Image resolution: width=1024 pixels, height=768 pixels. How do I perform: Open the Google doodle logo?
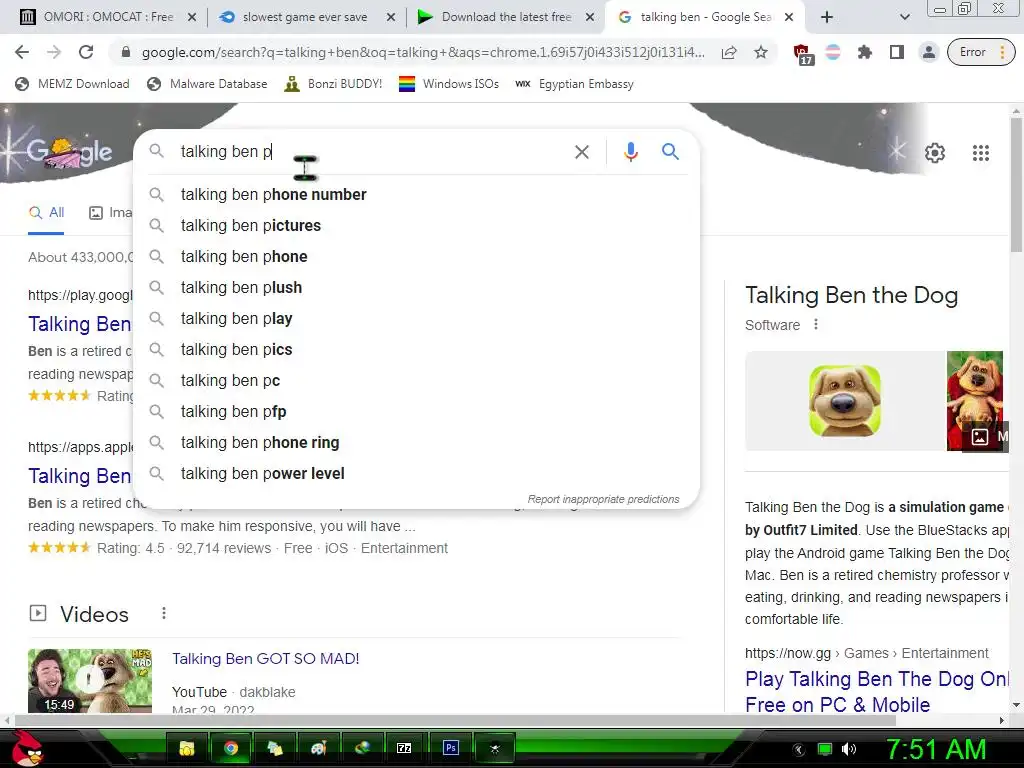pyautogui.click(x=69, y=152)
